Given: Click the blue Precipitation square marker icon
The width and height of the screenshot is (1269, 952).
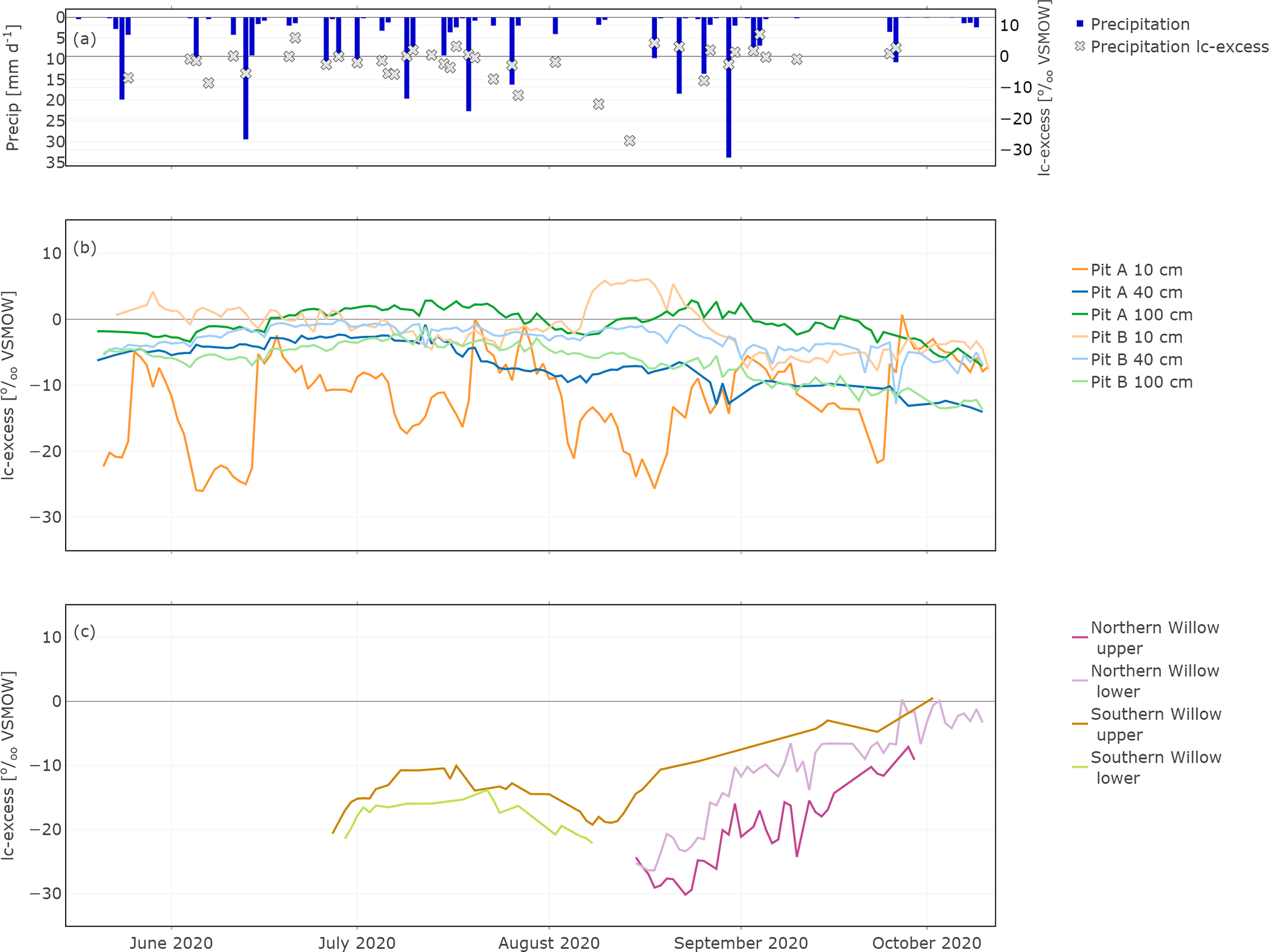Looking at the screenshot, I should click(1080, 24).
